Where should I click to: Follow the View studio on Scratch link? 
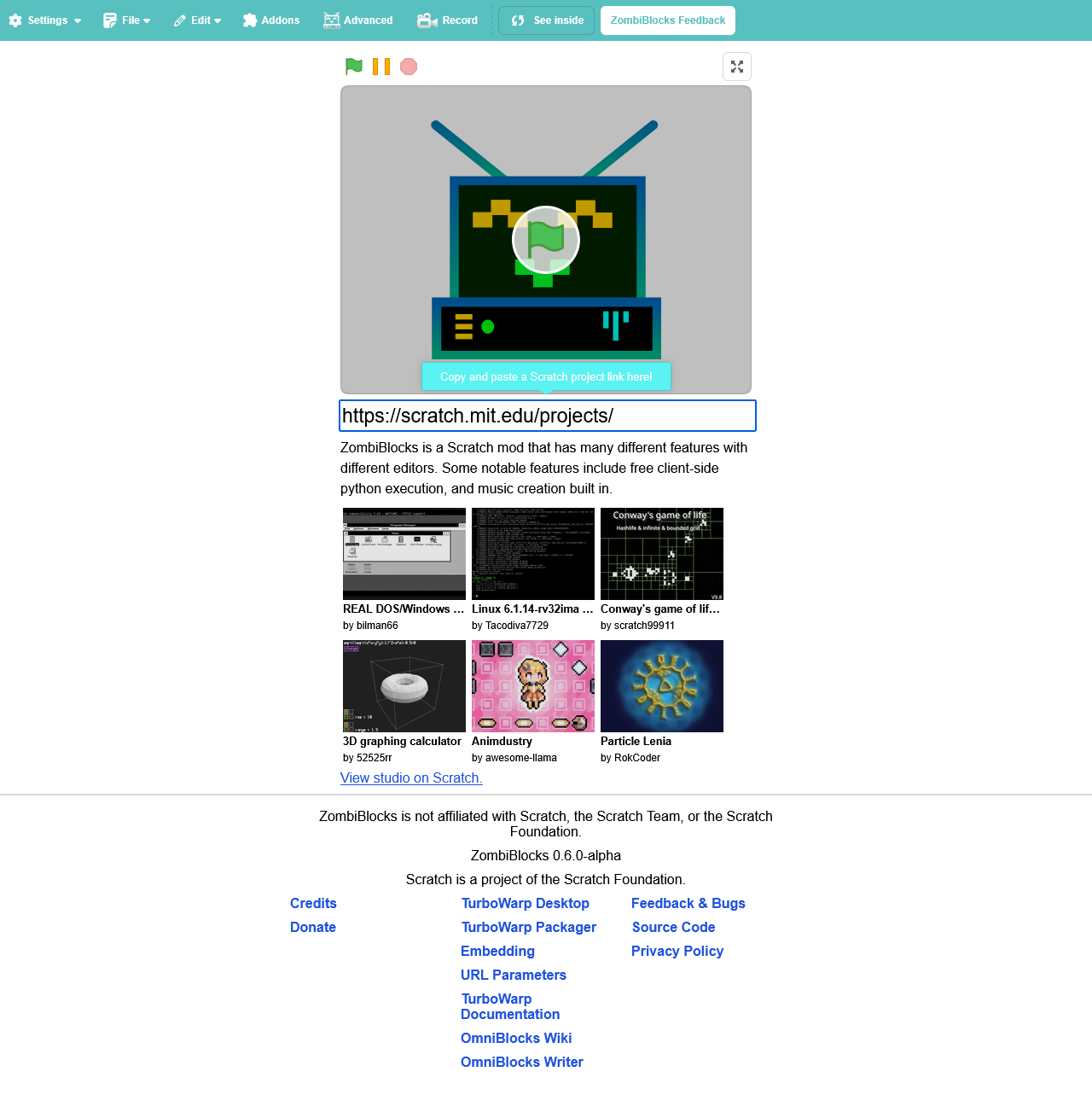[411, 778]
